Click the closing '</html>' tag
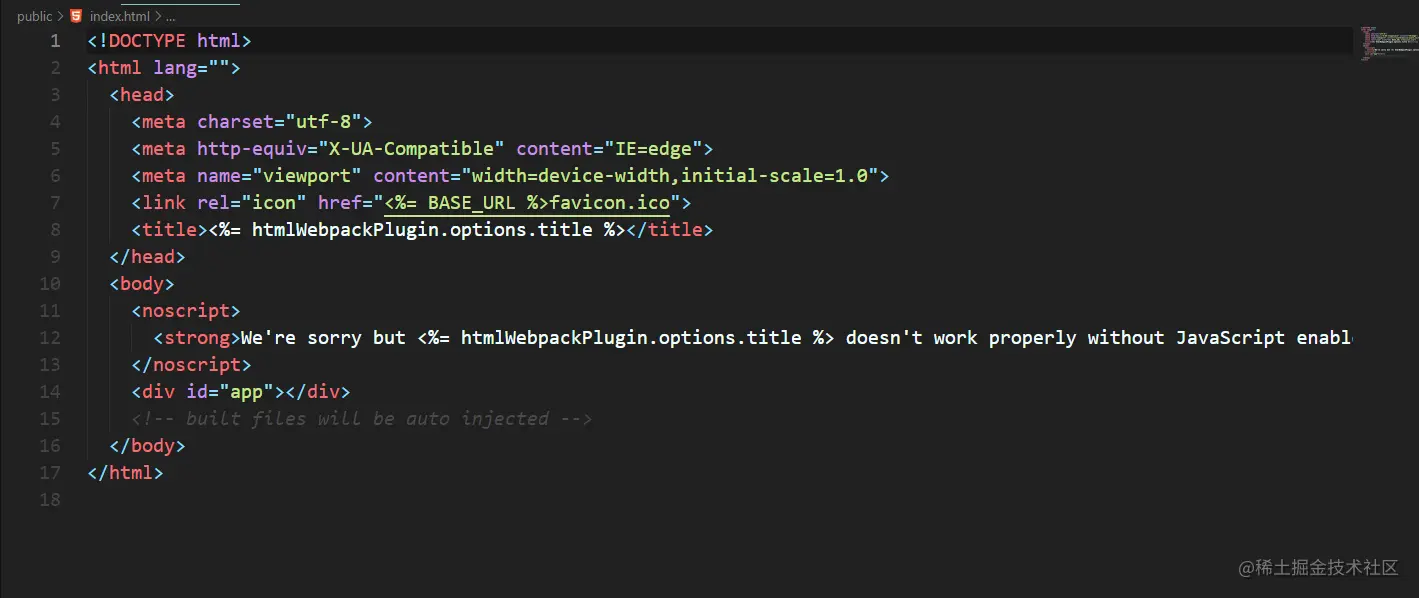The width and height of the screenshot is (1419, 598). click(125, 473)
